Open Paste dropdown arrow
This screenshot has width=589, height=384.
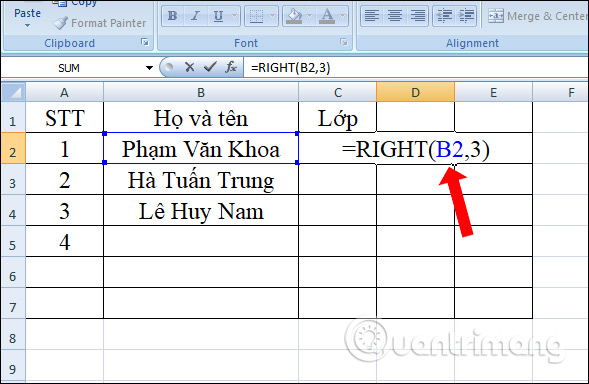(27, 26)
